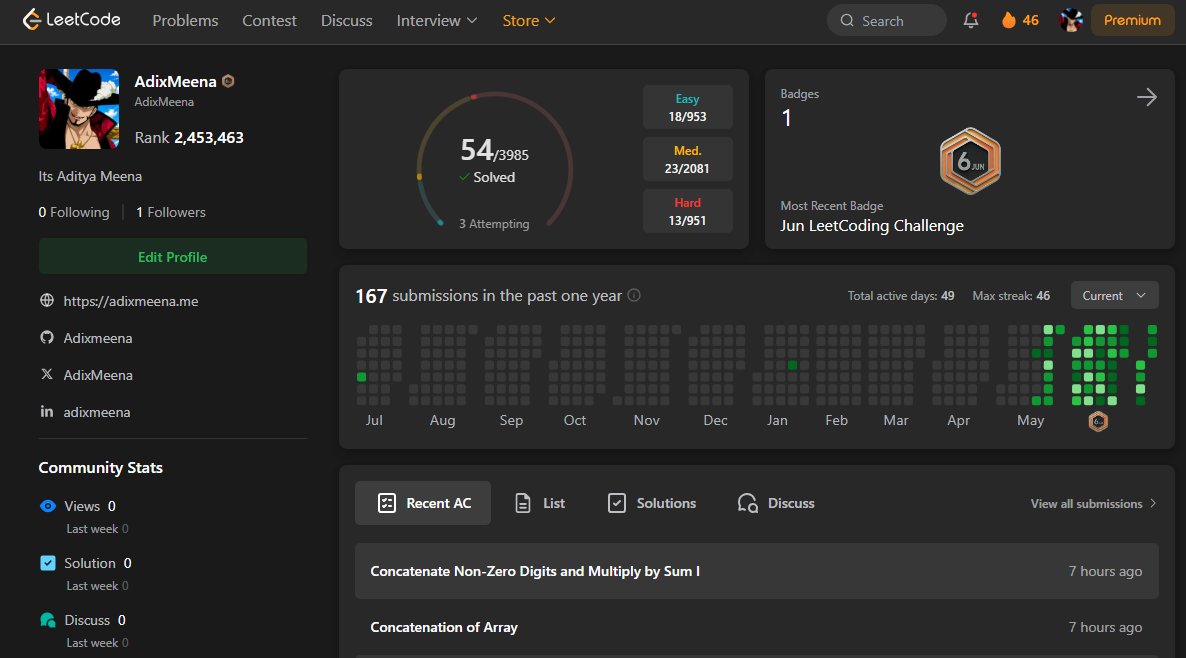Switch to the Recent AC tab

[423, 503]
